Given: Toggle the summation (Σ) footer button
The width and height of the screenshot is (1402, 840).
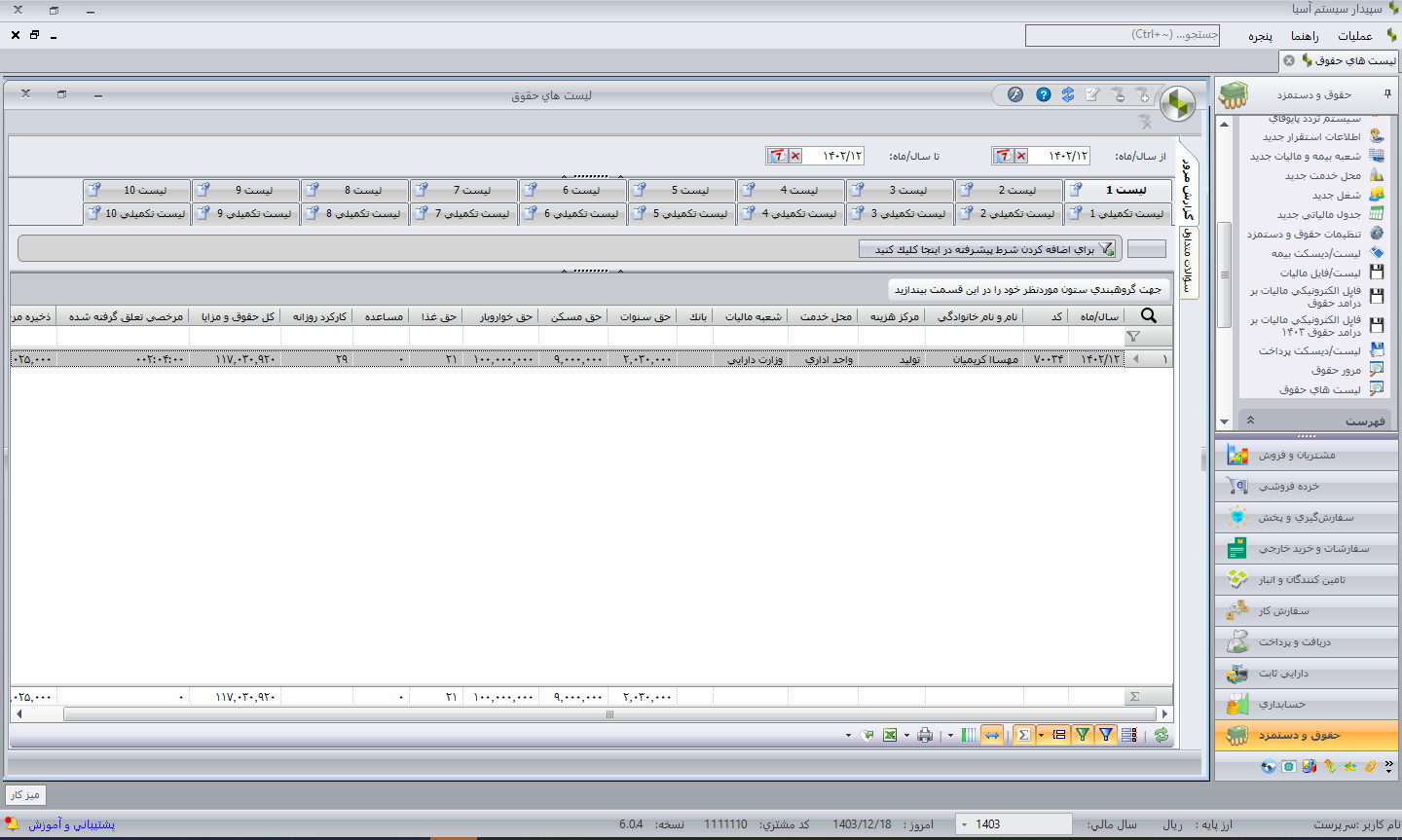Looking at the screenshot, I should click(1023, 735).
